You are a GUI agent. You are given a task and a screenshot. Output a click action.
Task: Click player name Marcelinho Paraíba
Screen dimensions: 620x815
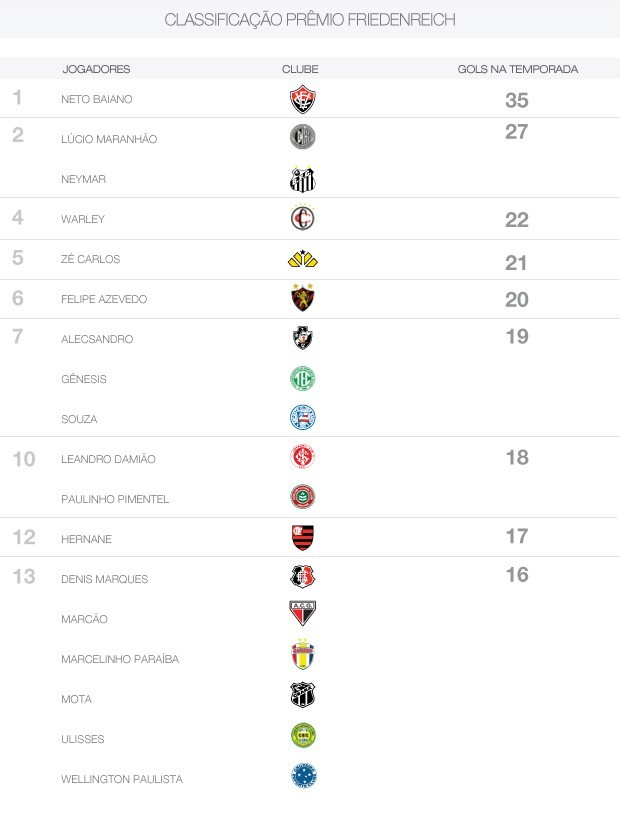(119, 659)
